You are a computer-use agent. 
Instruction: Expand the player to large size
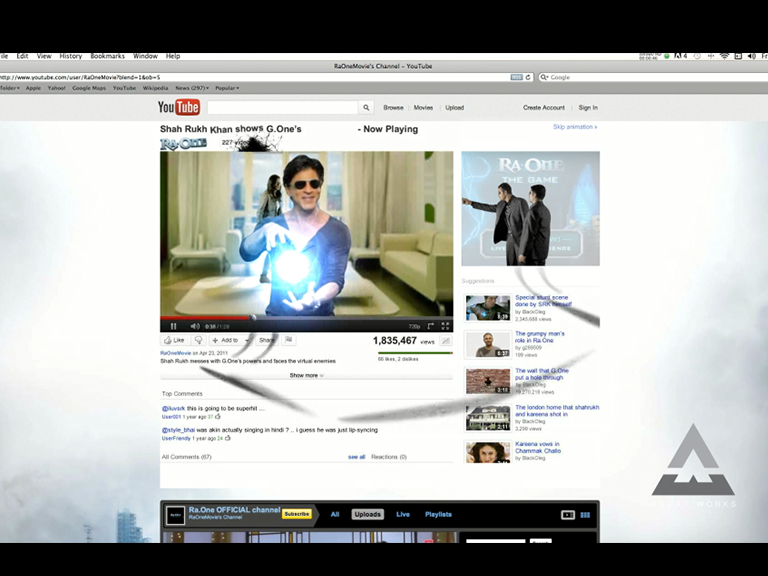coord(431,326)
